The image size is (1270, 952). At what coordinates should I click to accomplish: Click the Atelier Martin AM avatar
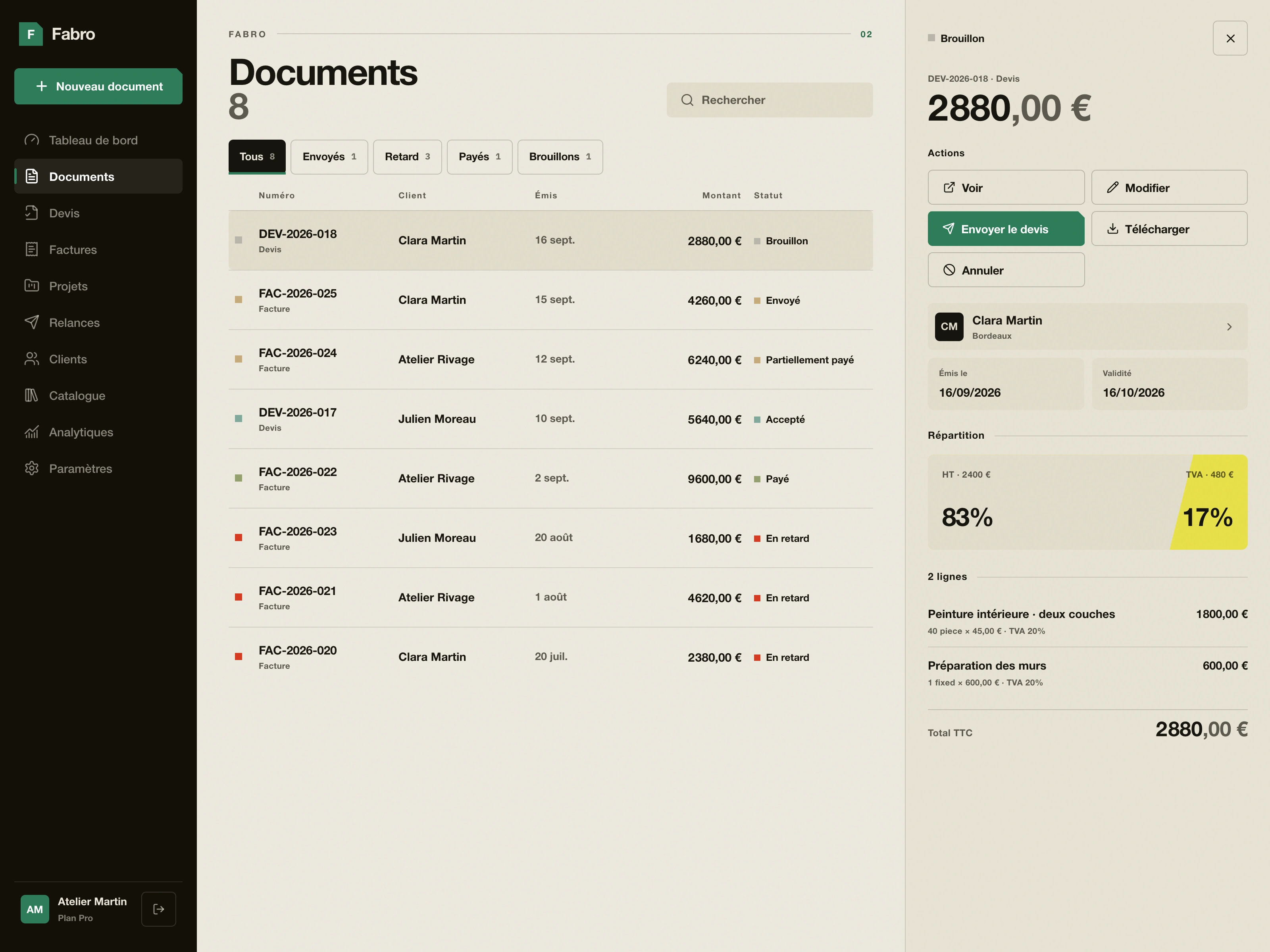click(35, 909)
